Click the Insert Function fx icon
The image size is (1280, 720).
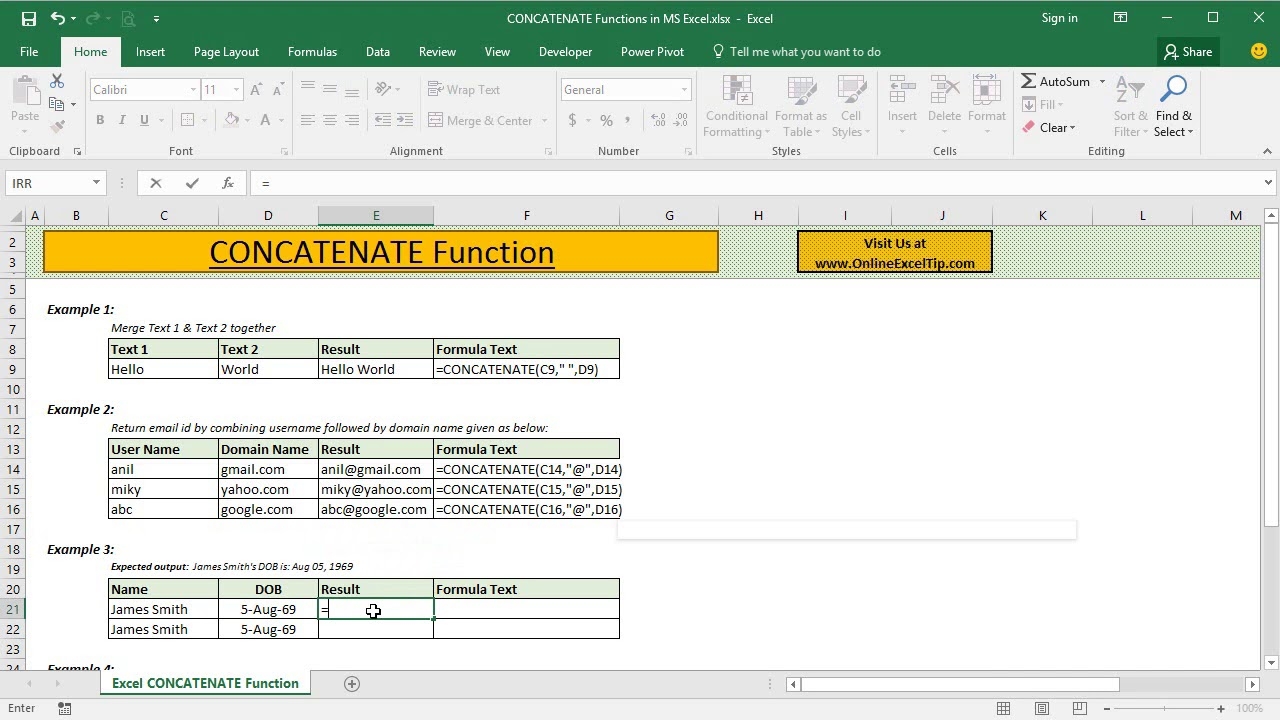click(x=228, y=183)
